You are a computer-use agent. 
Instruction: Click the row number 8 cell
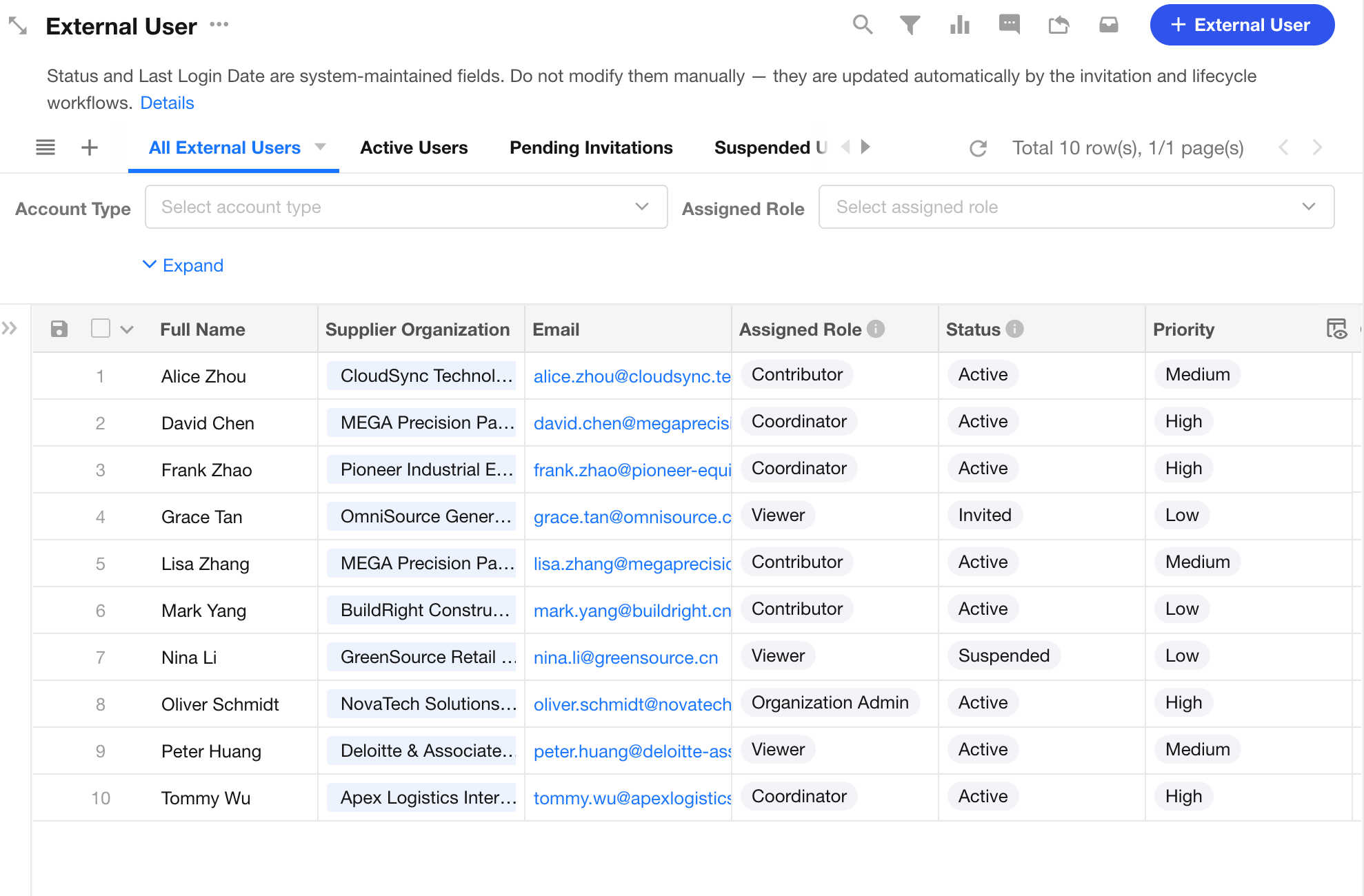[x=101, y=704]
